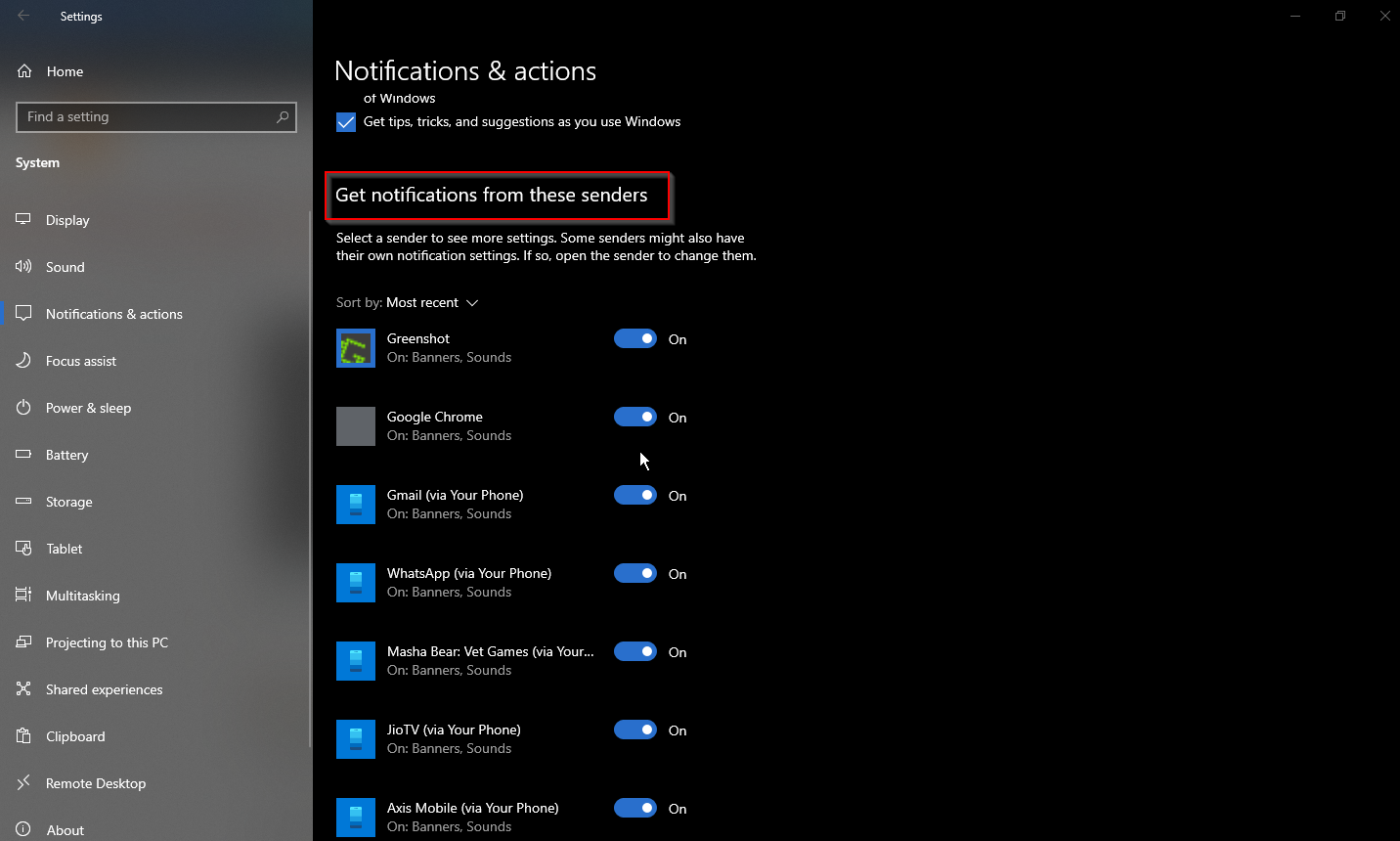Click the Axis Mobile sender icon
1400x841 pixels.
[x=356, y=818]
